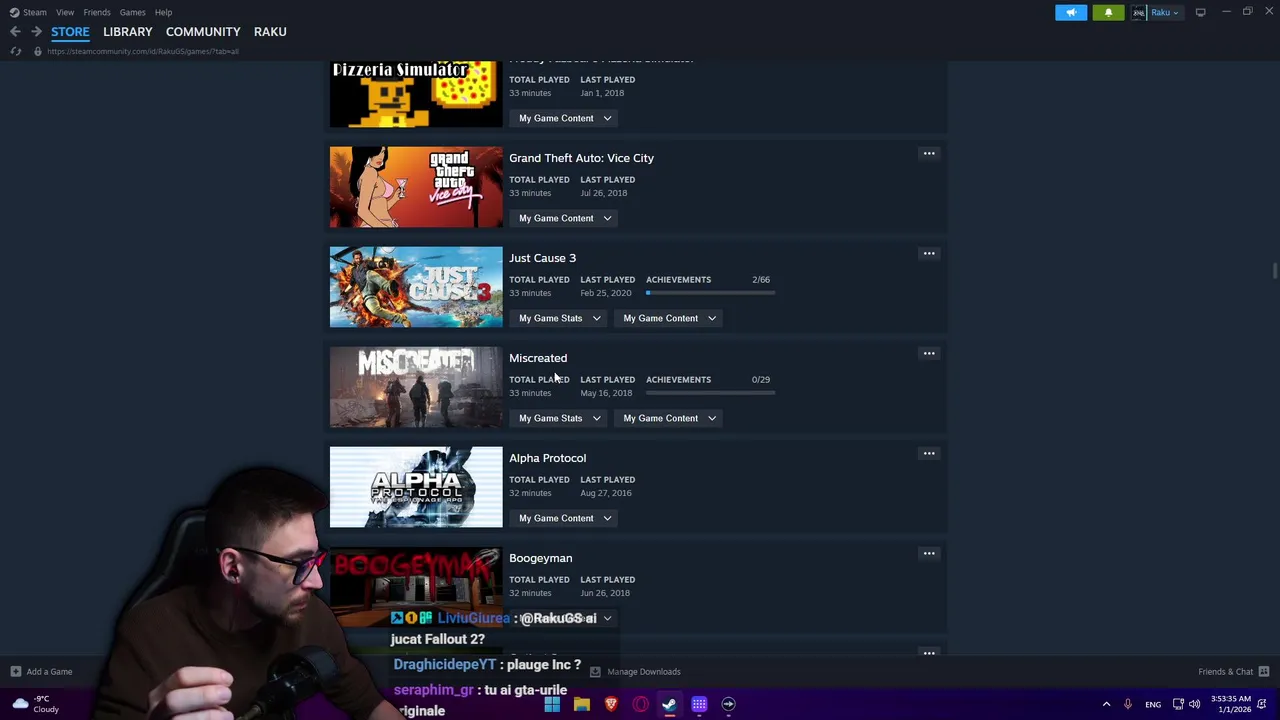1280x720 pixels.
Task: Go forward with the right arrow
Action: pyautogui.click(x=36, y=32)
